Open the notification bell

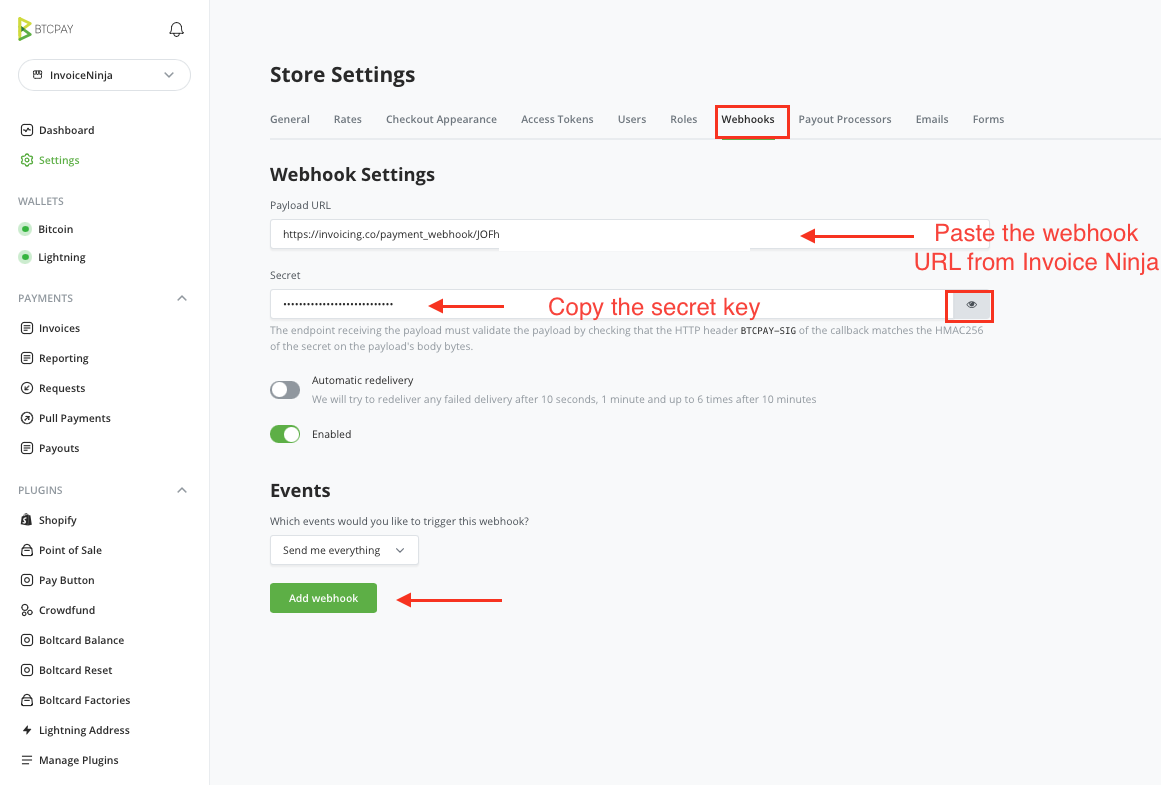click(x=176, y=29)
